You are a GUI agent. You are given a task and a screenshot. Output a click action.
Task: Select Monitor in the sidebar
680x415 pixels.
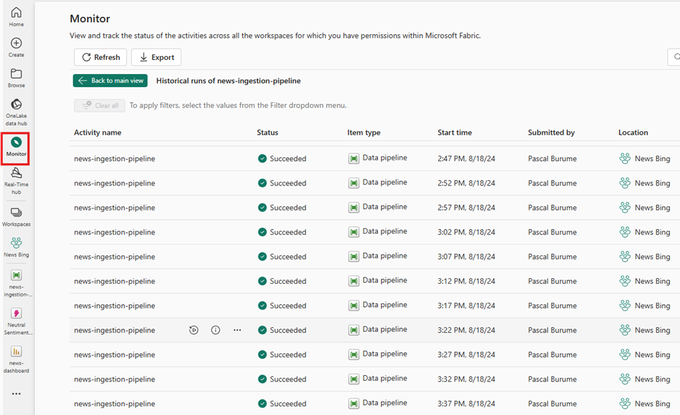coord(16,147)
